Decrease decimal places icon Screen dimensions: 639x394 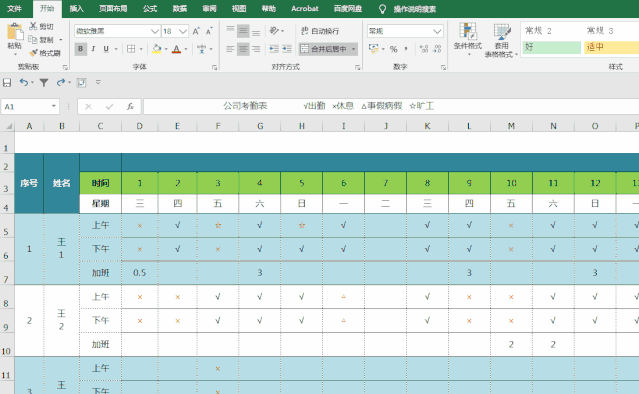[x=437, y=49]
